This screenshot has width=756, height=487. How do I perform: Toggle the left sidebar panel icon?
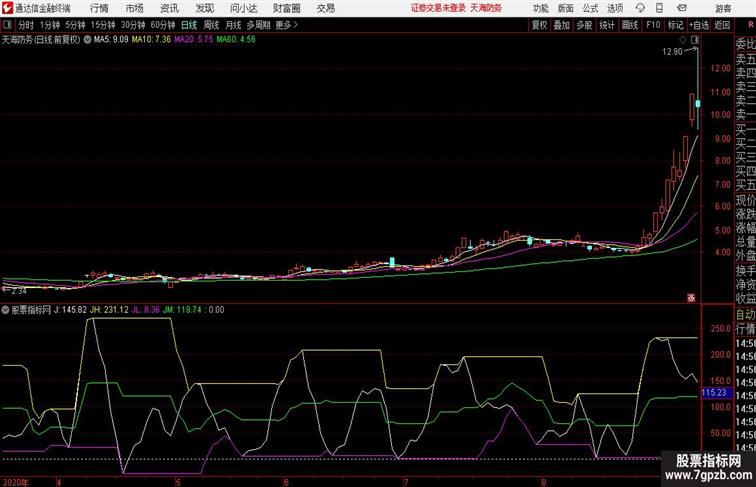pos(7,25)
